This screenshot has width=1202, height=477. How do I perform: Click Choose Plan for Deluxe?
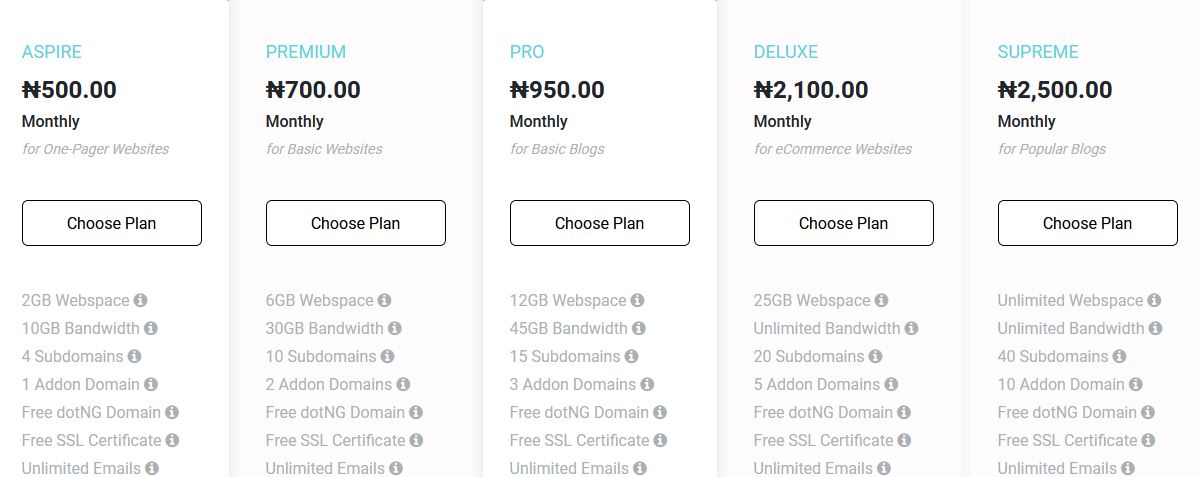(844, 223)
